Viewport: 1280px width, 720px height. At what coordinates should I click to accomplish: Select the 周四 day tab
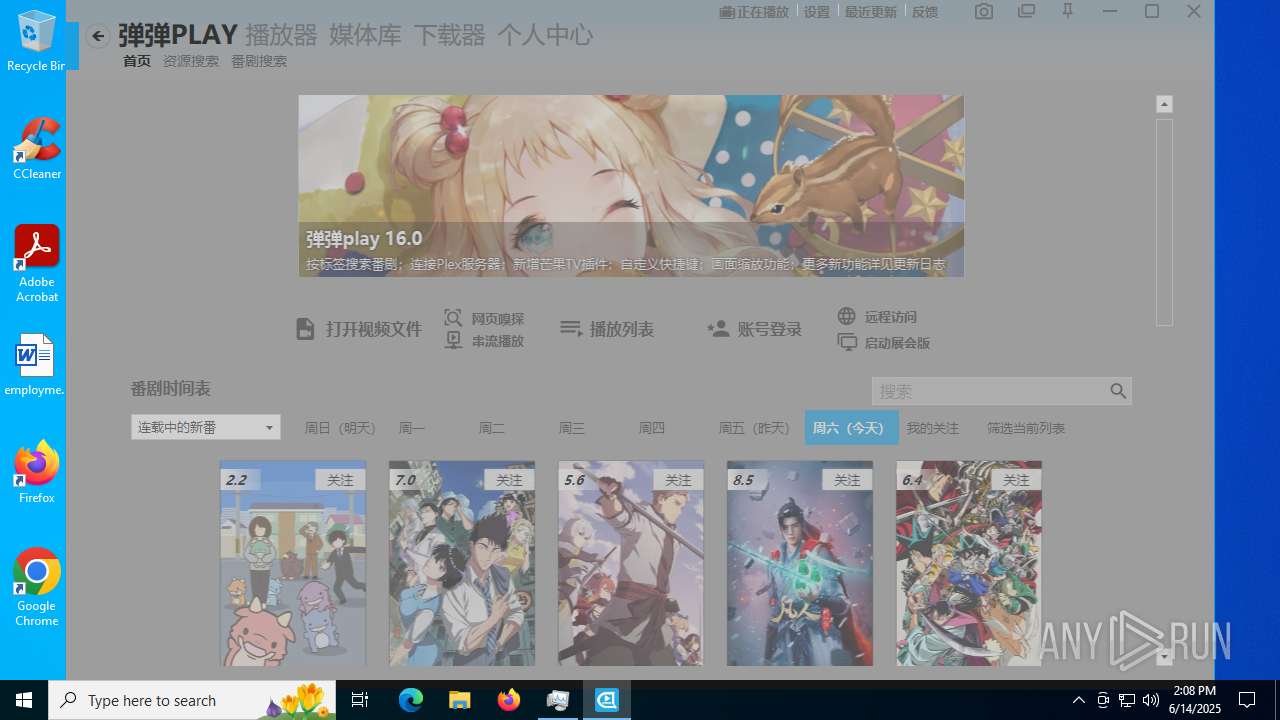click(x=652, y=428)
